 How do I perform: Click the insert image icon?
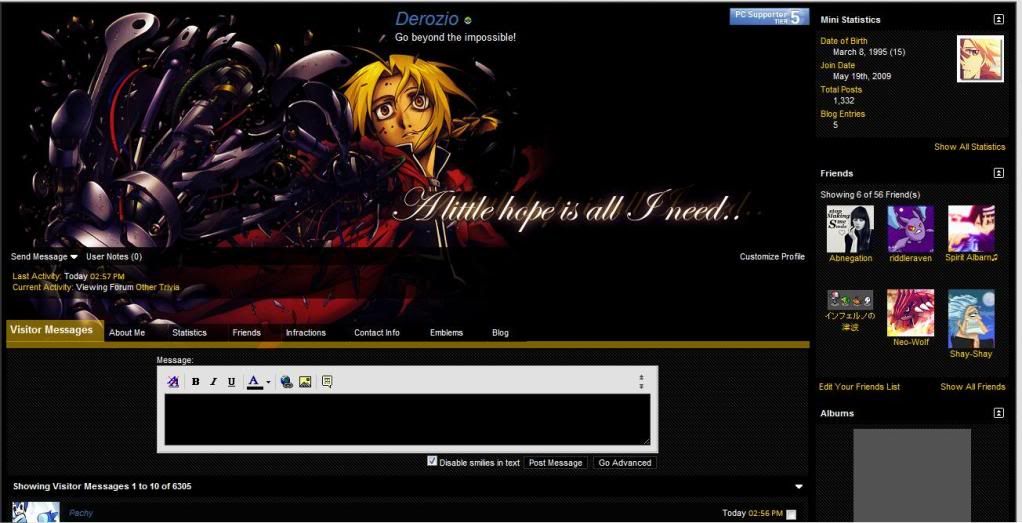pyautogui.click(x=305, y=382)
